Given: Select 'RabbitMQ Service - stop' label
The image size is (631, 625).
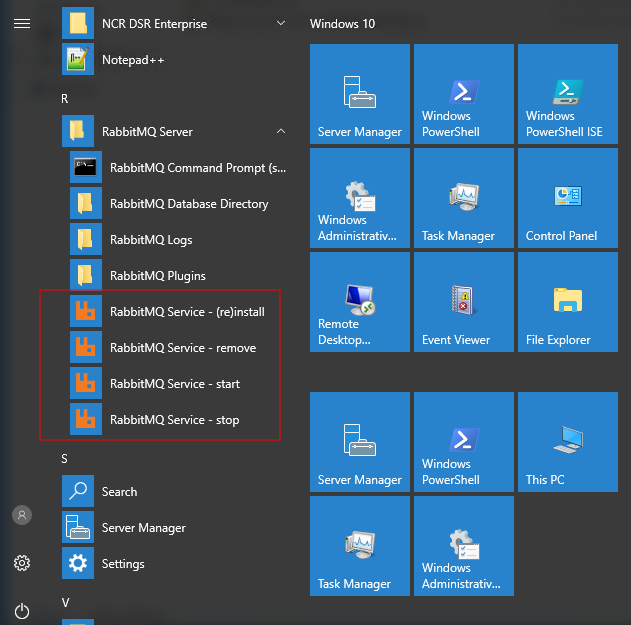Looking at the screenshot, I should click(175, 420).
